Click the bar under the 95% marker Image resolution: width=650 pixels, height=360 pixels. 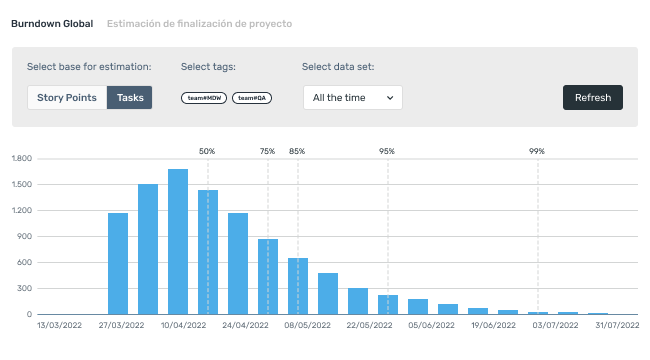tap(388, 305)
